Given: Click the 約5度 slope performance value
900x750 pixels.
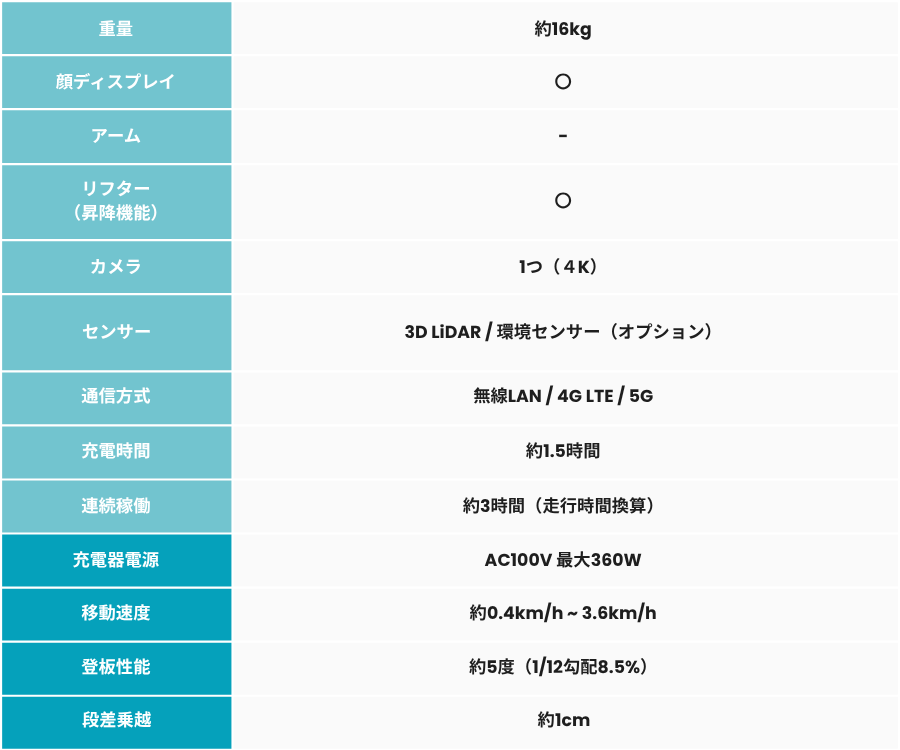Looking at the screenshot, I should (x=563, y=667).
